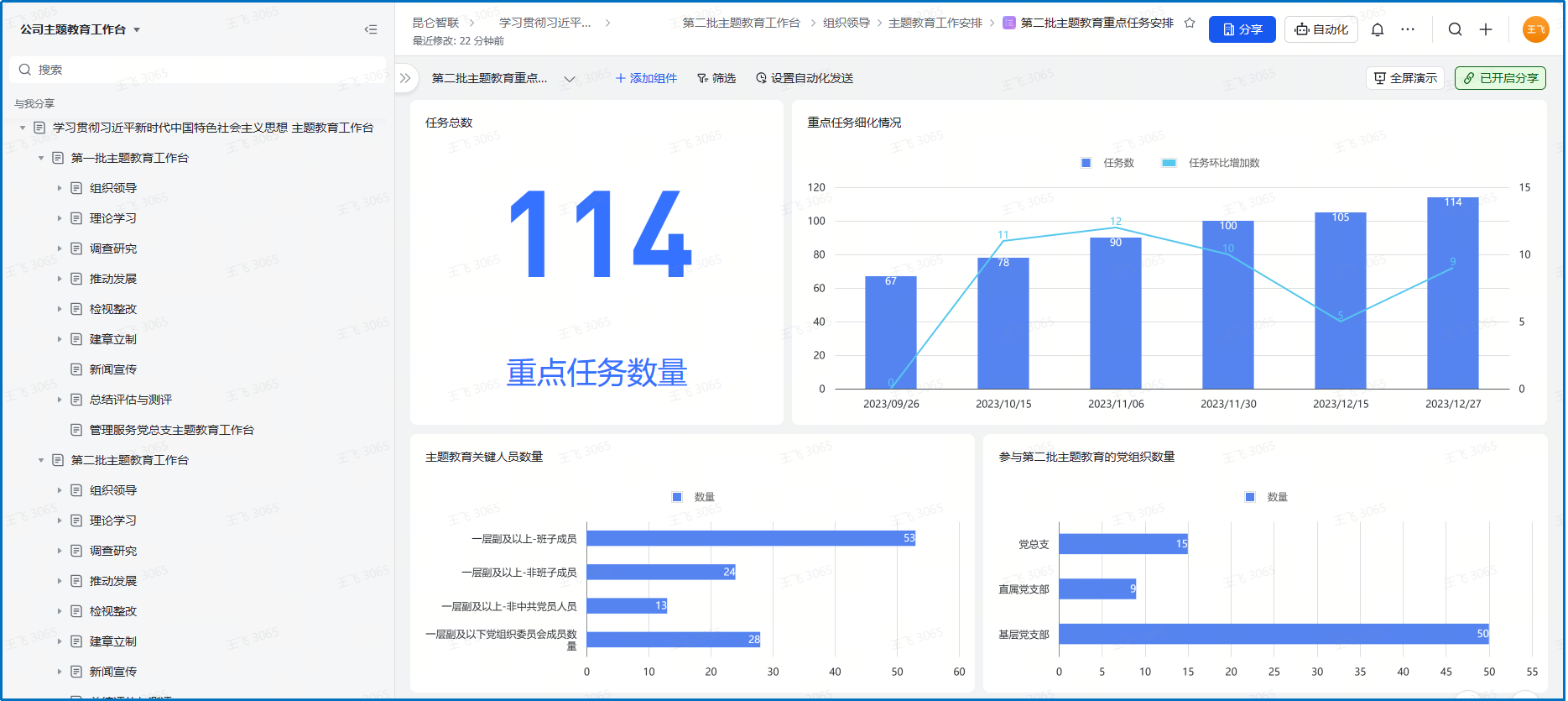This screenshot has height=701, width=1568.
Task: Open the 公司主题教育工作台 workspace dropdown
Action: [80, 29]
